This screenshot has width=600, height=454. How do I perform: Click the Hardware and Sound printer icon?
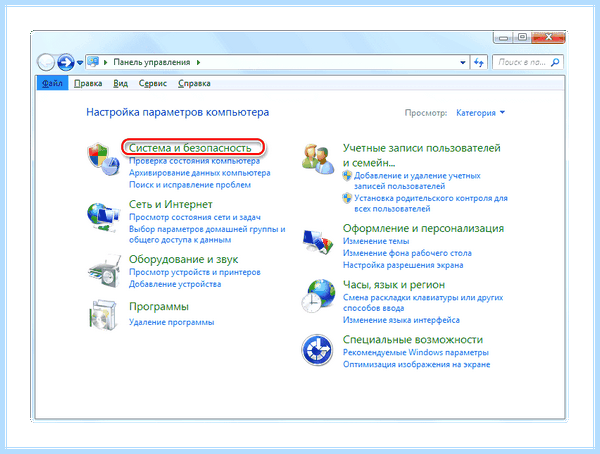coord(104,271)
